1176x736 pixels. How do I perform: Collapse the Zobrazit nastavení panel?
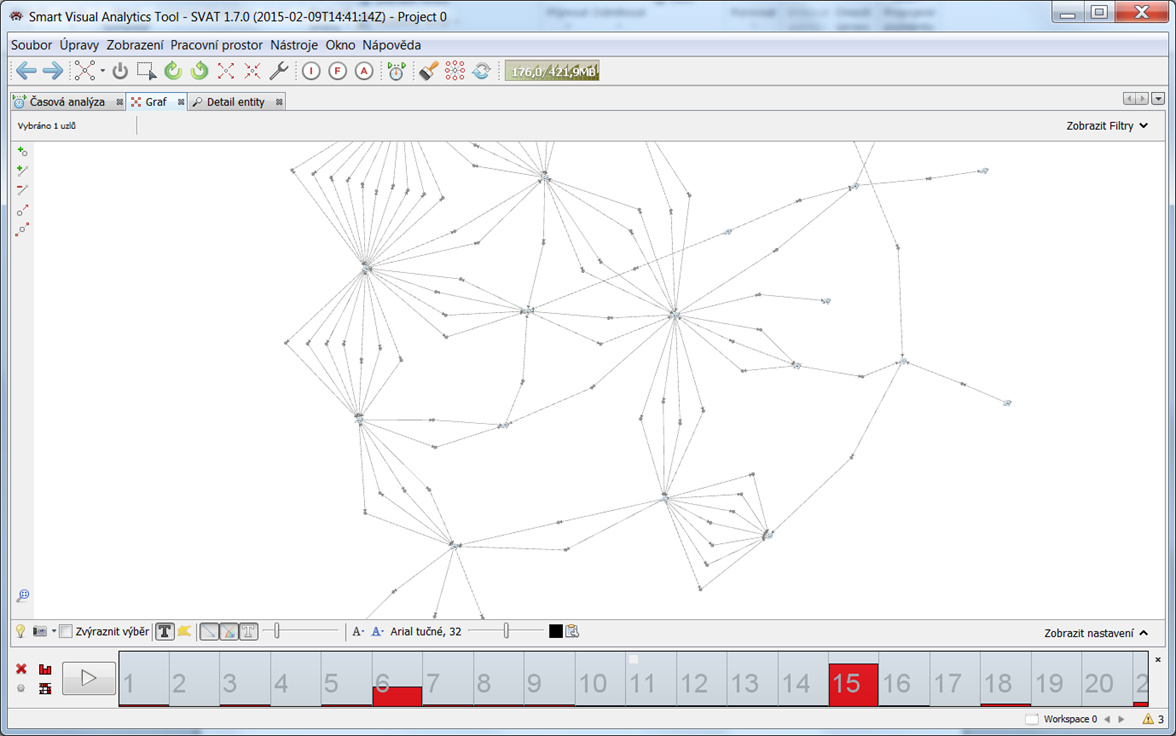pyautogui.click(x=1095, y=633)
